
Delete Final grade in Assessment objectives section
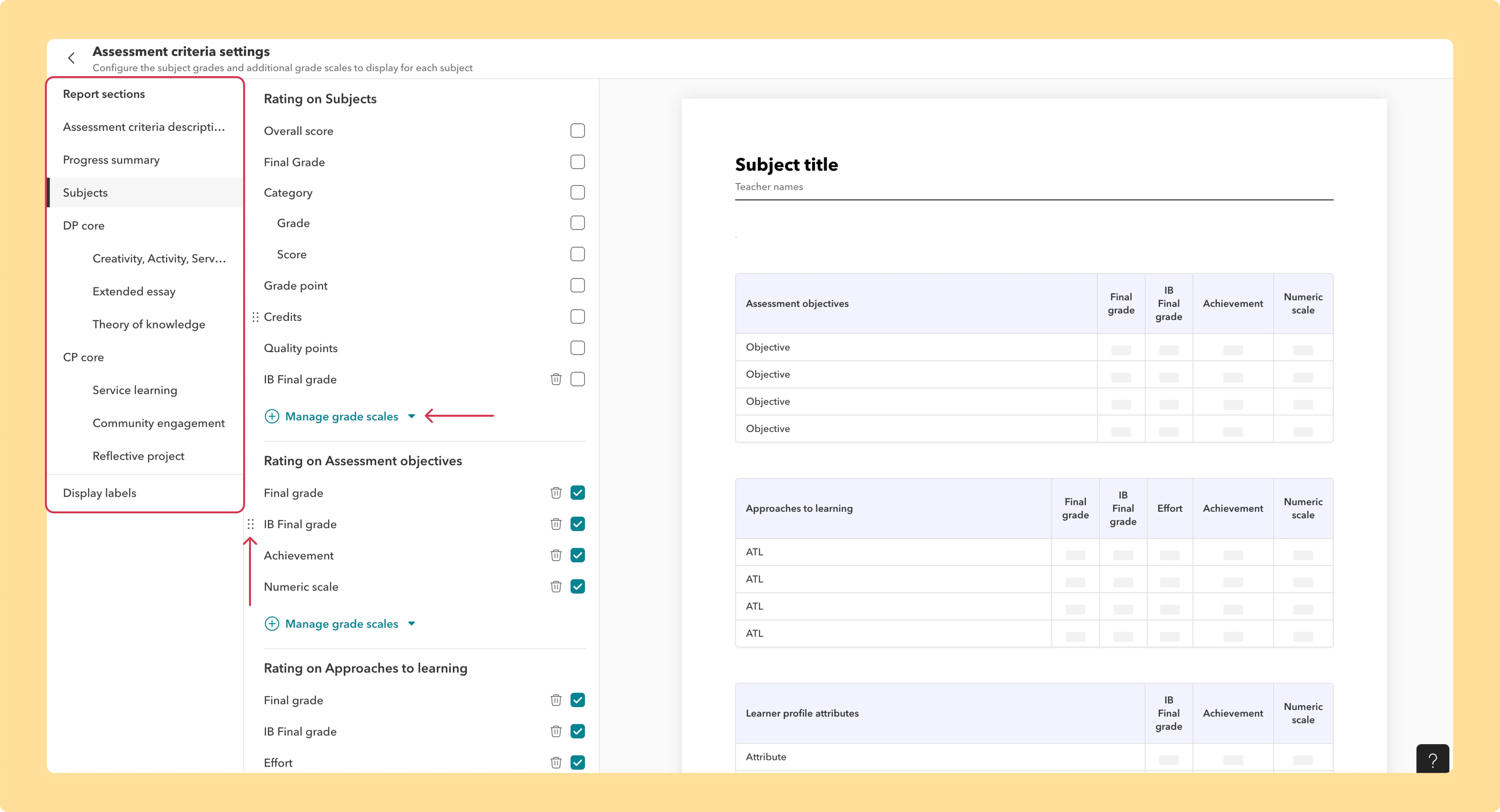click(x=556, y=493)
